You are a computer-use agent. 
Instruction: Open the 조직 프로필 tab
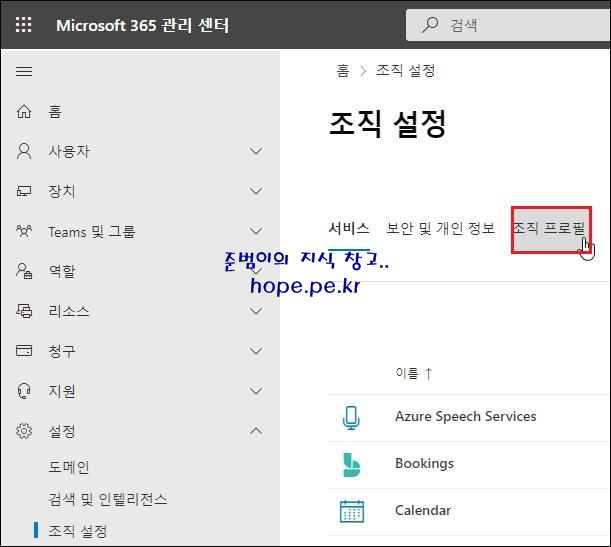pyautogui.click(x=549, y=228)
